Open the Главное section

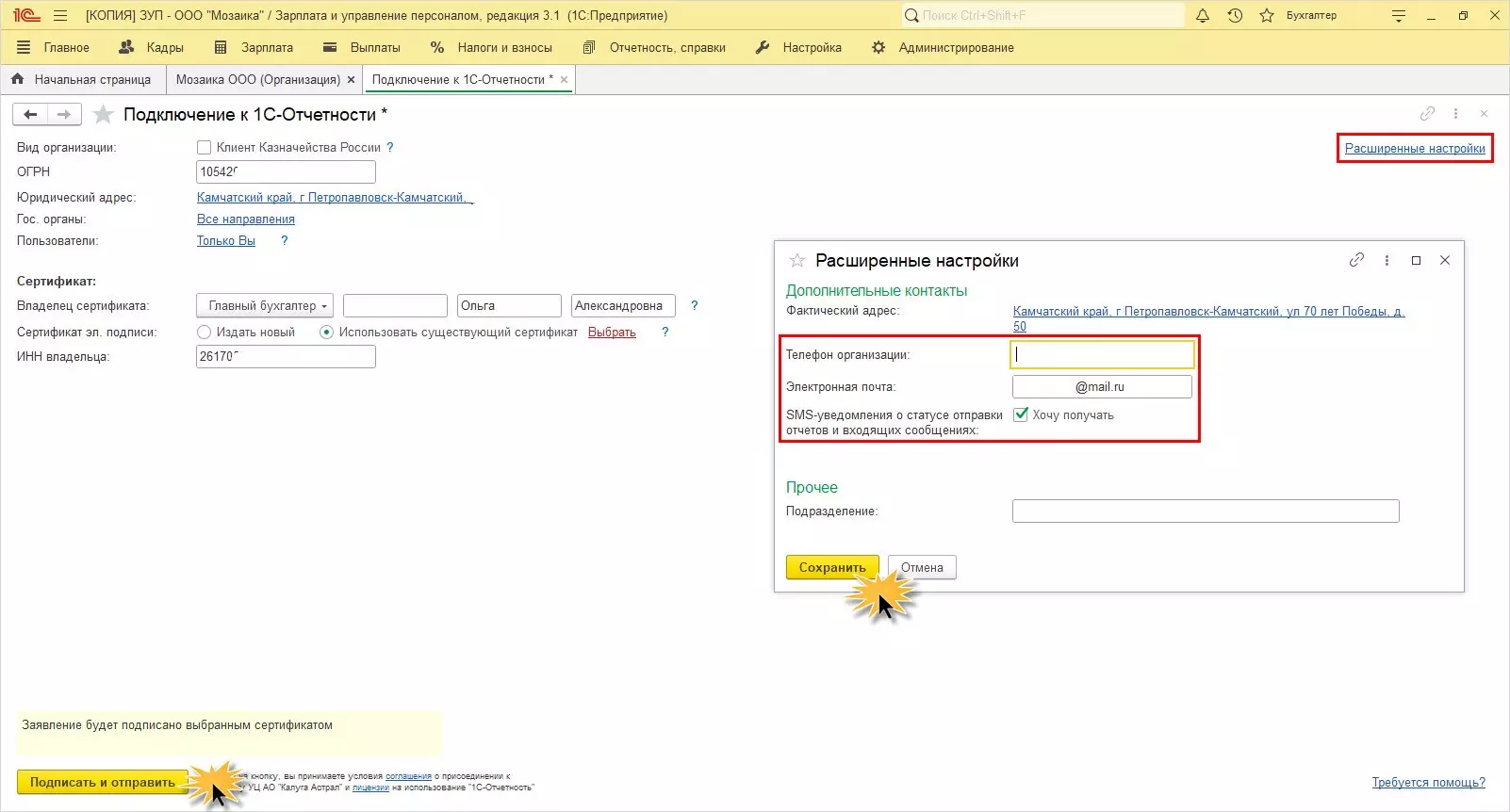pos(66,47)
